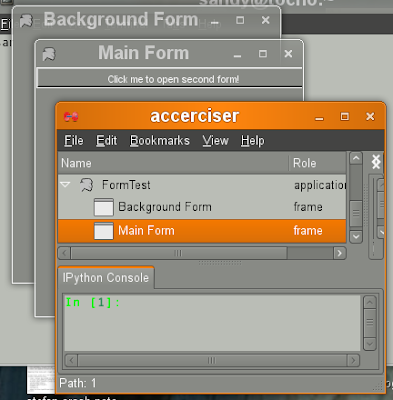Sort tree by the Role column header
The height and width of the screenshot is (400, 393).
click(318, 163)
